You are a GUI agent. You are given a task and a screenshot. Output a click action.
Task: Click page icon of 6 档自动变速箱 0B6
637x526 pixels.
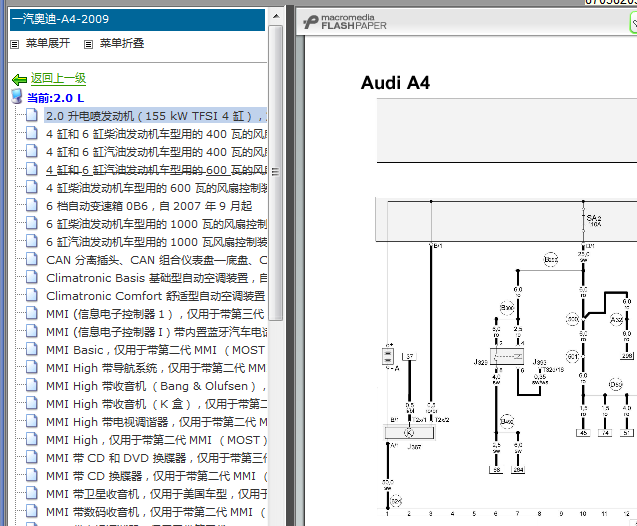tap(32, 205)
